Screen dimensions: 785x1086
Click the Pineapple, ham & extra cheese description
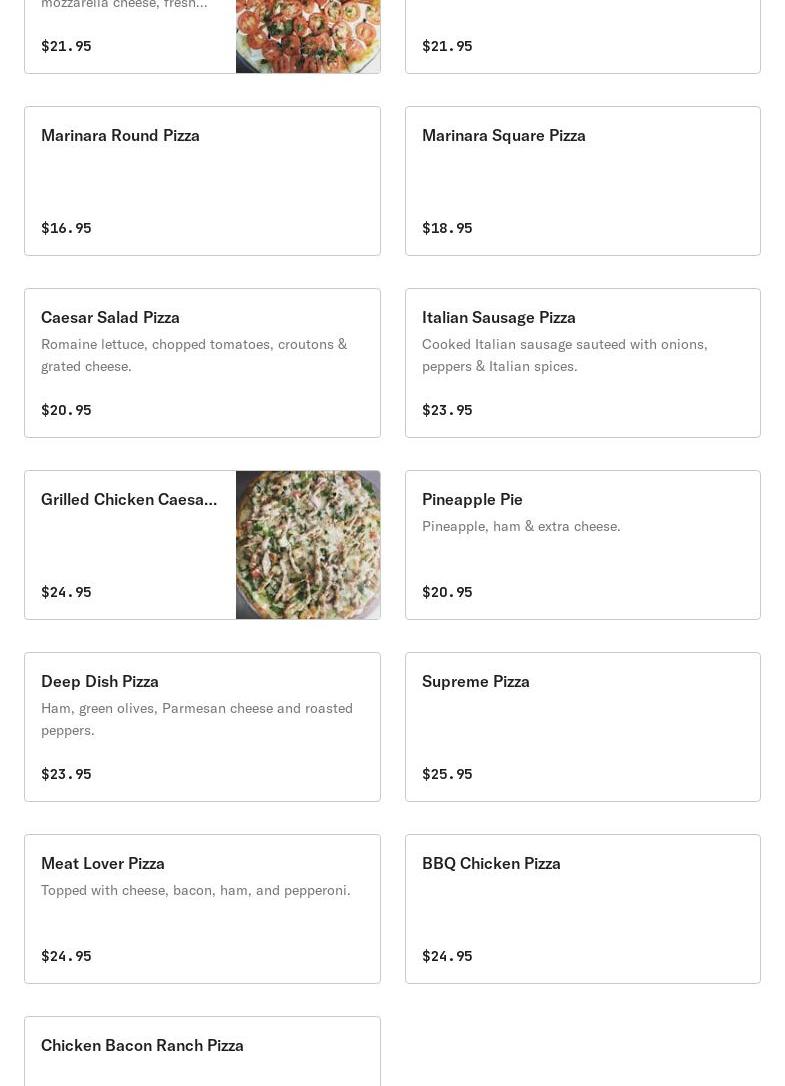(x=521, y=526)
